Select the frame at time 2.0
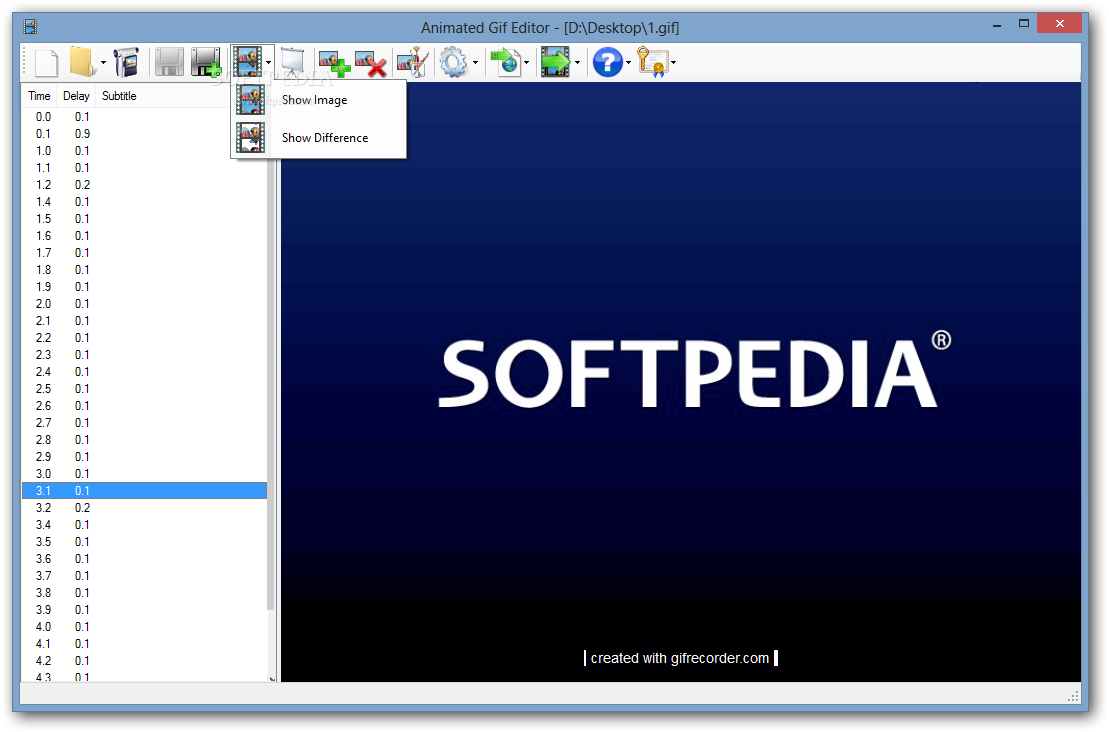 click(144, 303)
